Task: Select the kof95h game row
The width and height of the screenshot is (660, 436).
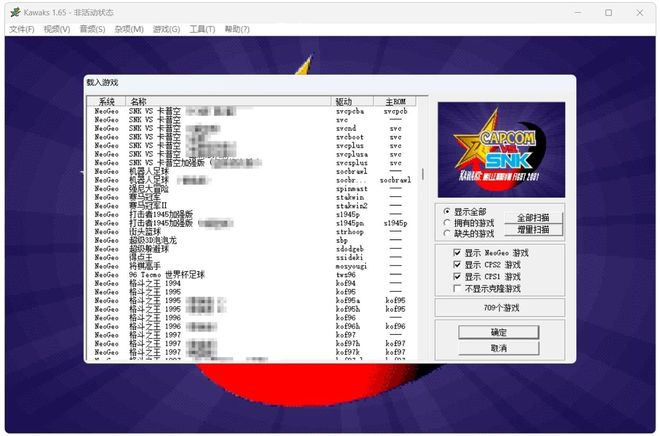Action: (x=251, y=309)
